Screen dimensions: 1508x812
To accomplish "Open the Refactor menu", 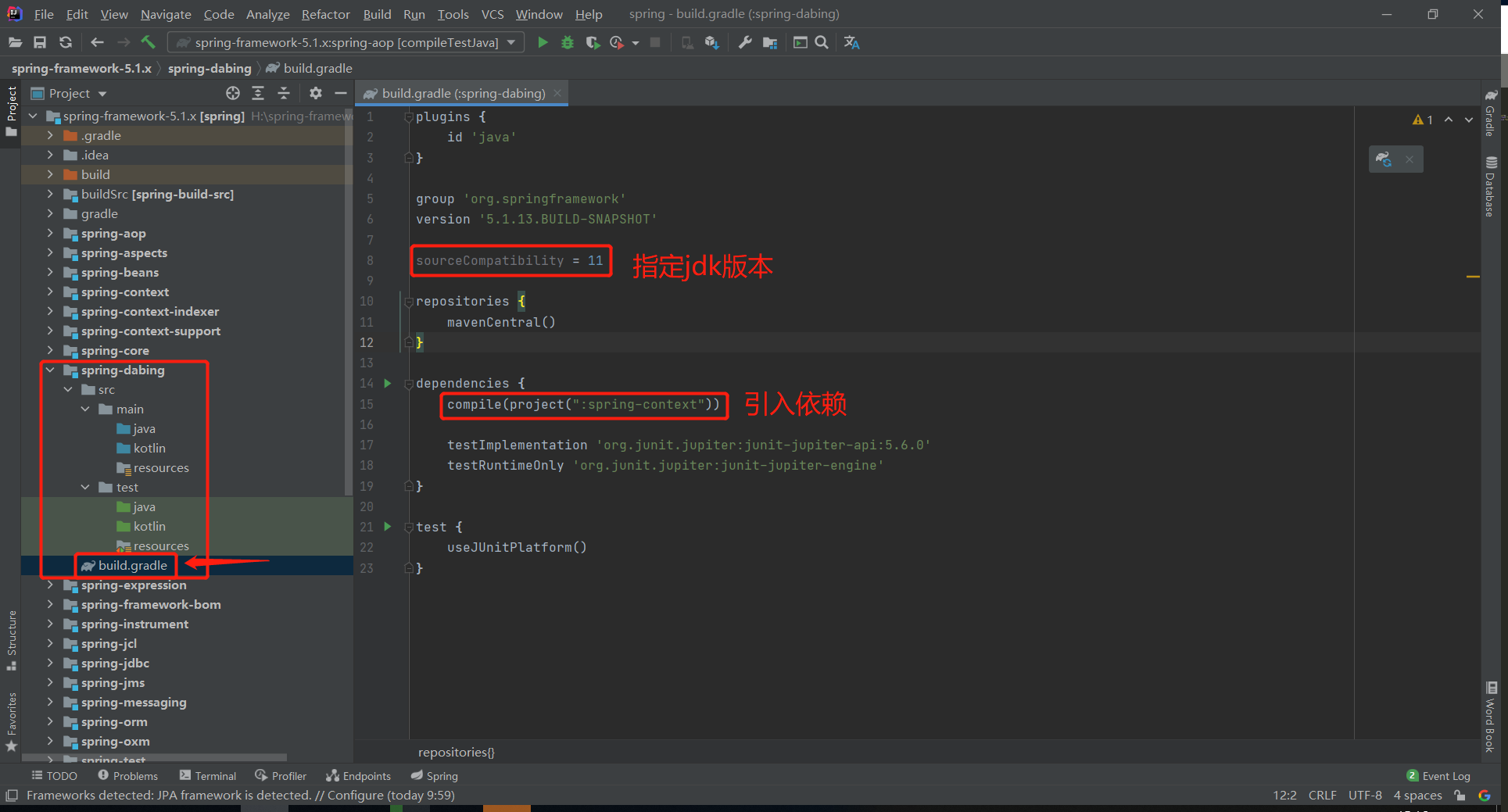I will pos(324,13).
